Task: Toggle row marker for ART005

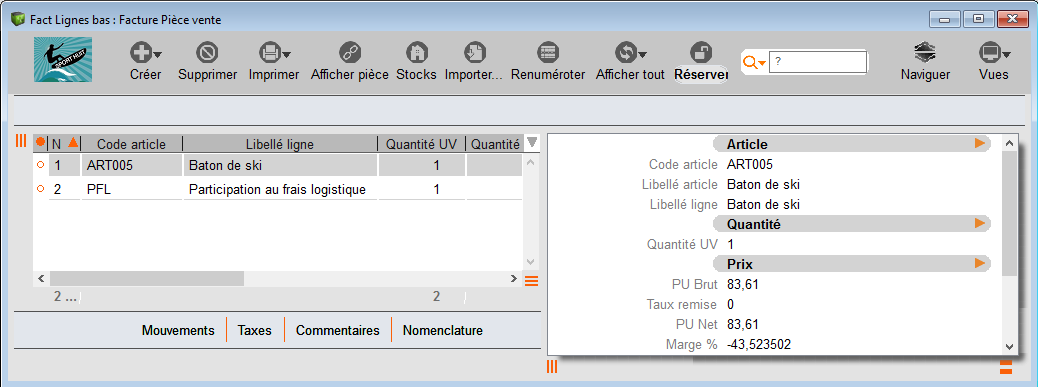Action: tap(40, 165)
